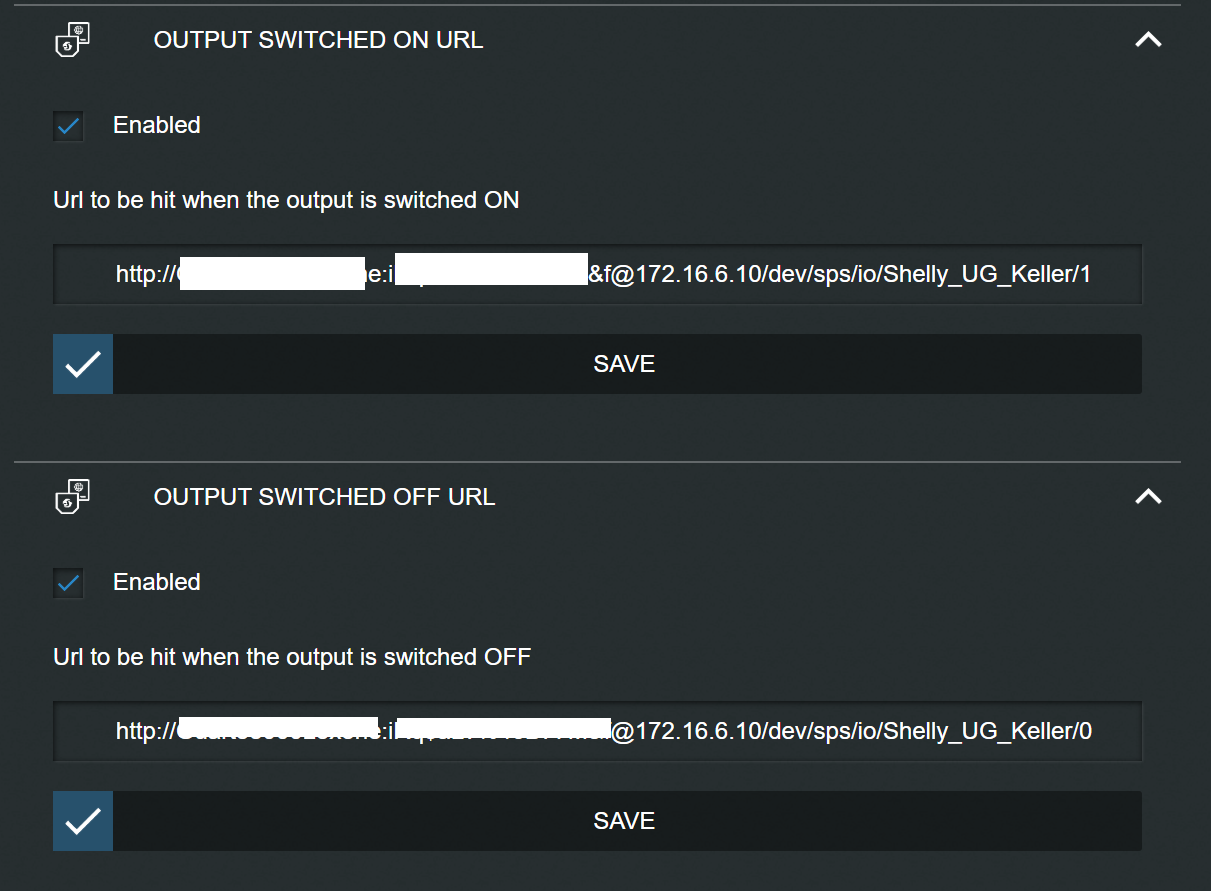Click the Enabled label under Output Switched ON
The width and height of the screenshot is (1211, 891).
tap(156, 125)
